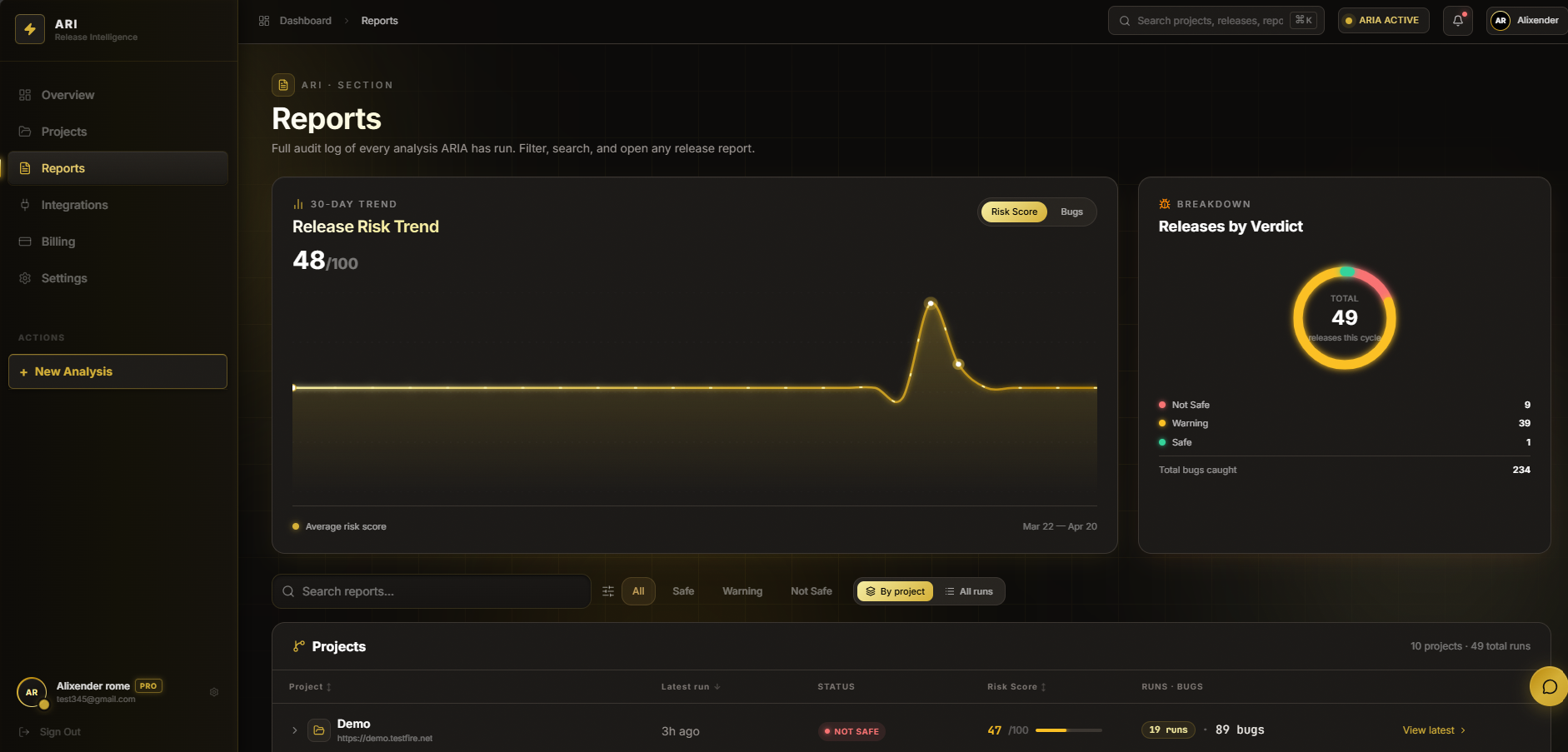Viewport: 1568px width, 752px height.
Task: Click the PRO plan badge
Action: (148, 686)
